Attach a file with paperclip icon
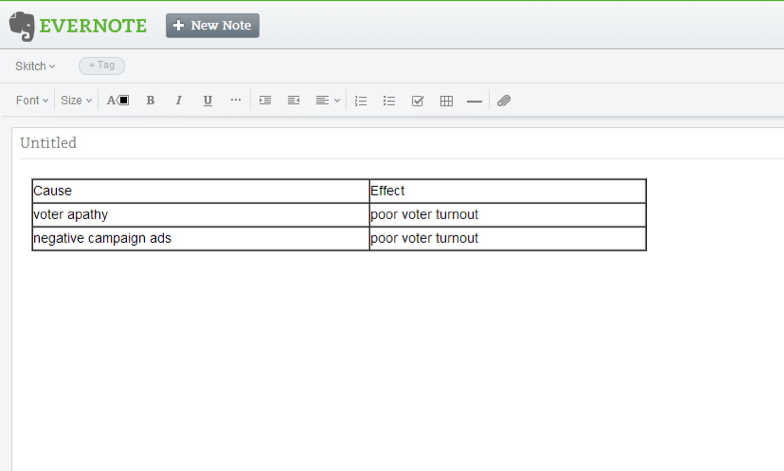The image size is (784, 471). [x=504, y=100]
